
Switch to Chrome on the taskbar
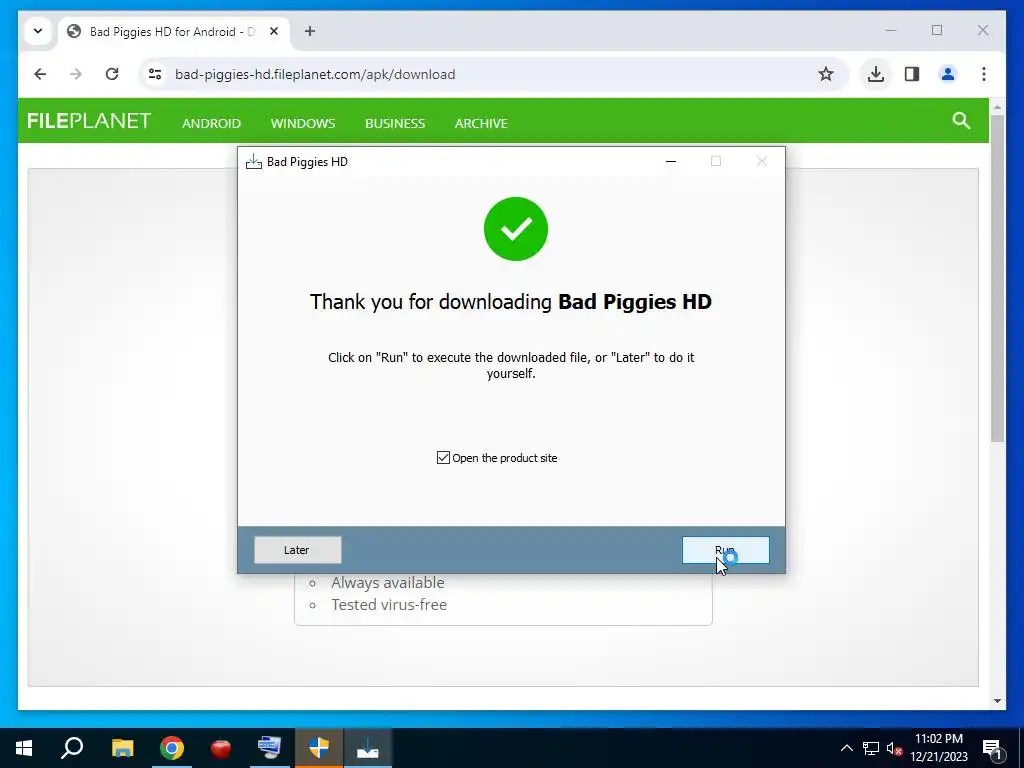coord(172,748)
